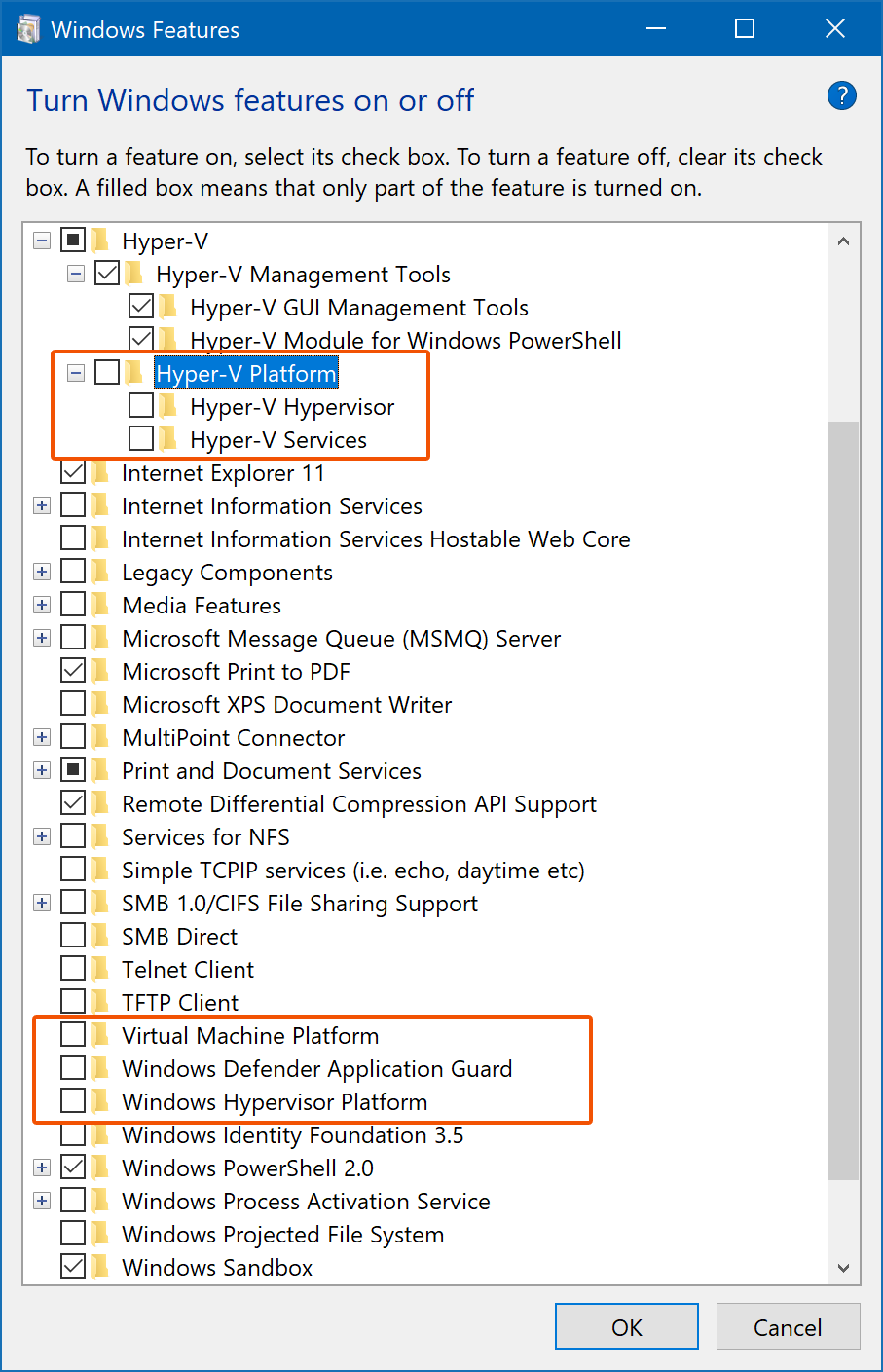The width and height of the screenshot is (883, 1372).
Task: Click the Windows Features title bar icon
Action: point(29,29)
